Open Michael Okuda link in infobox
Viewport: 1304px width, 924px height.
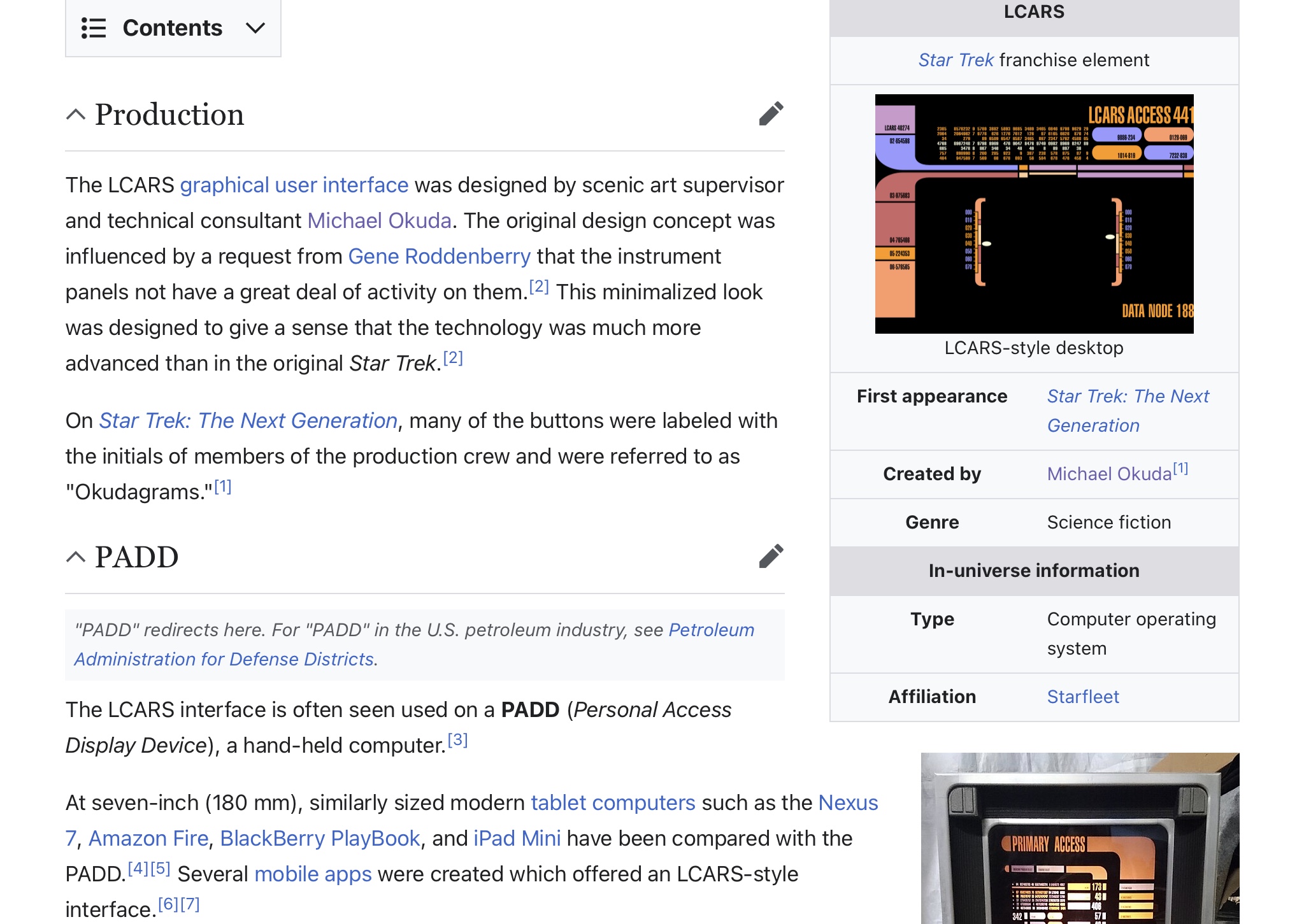[1109, 474]
